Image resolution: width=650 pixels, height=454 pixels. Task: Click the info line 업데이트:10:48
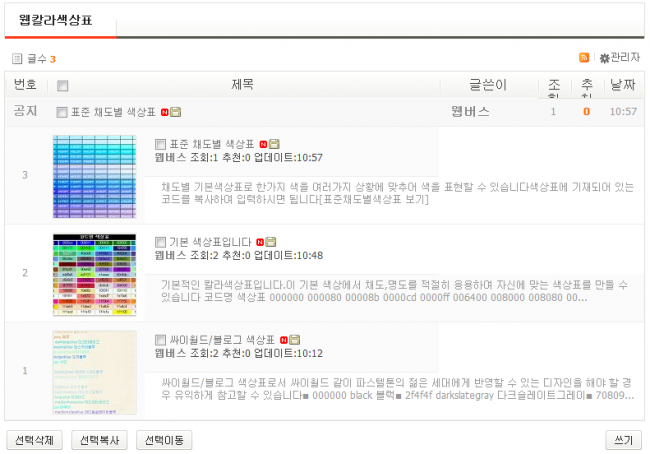coord(288,255)
